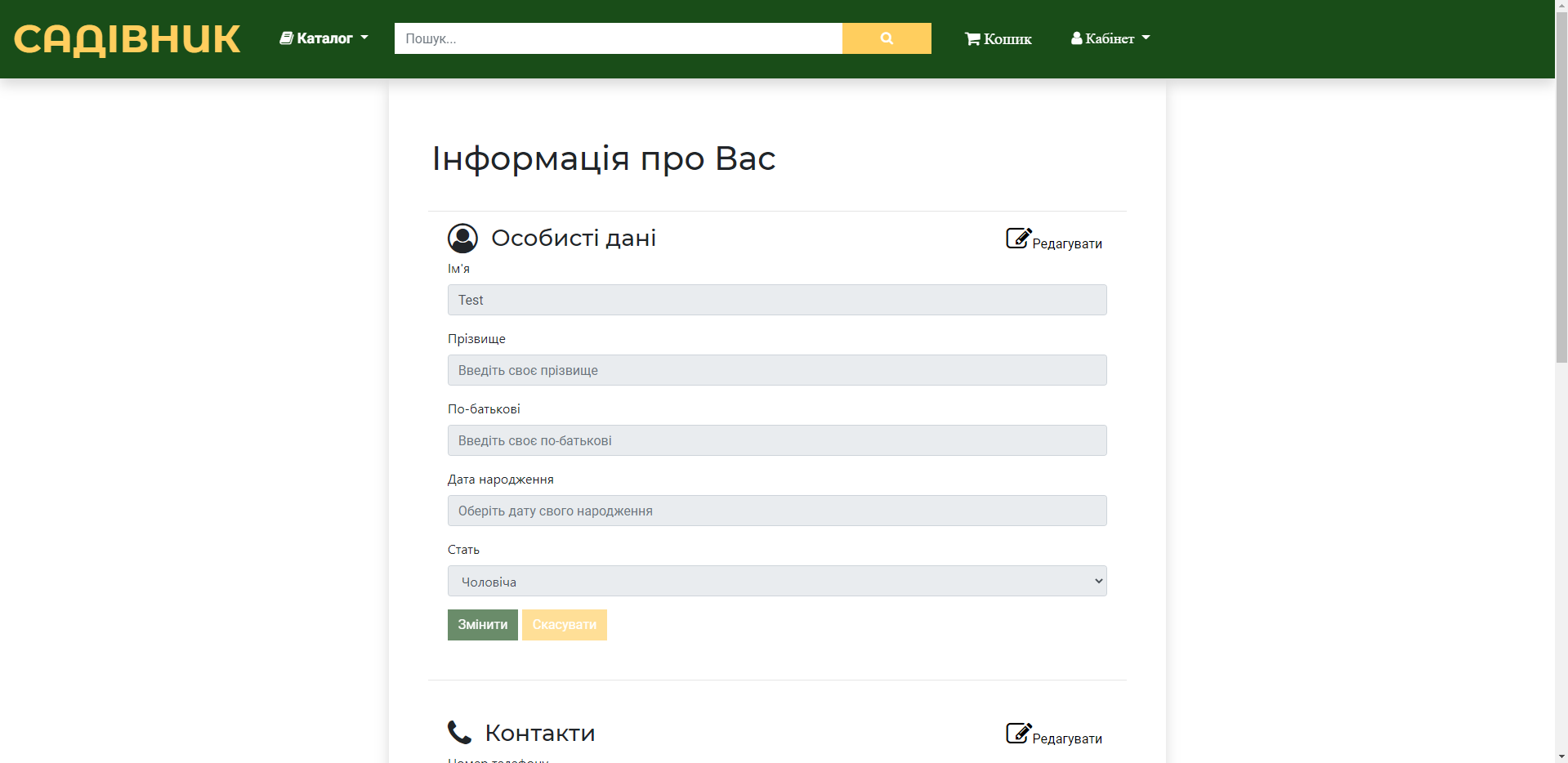Viewport: 1568px width, 763px height.
Task: Open the Кабінет menu
Action: (x=1110, y=38)
